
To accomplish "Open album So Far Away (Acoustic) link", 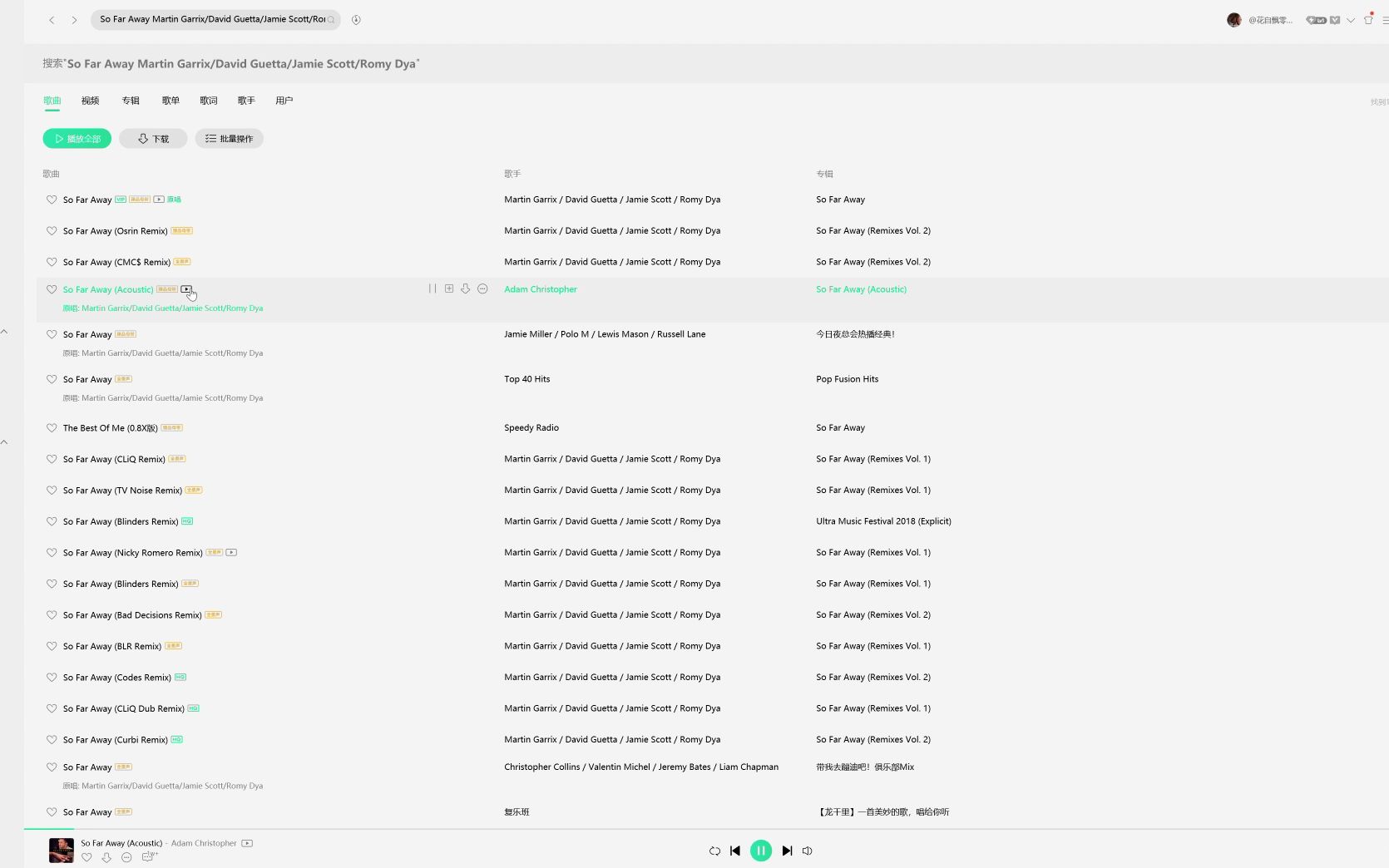I will (862, 289).
